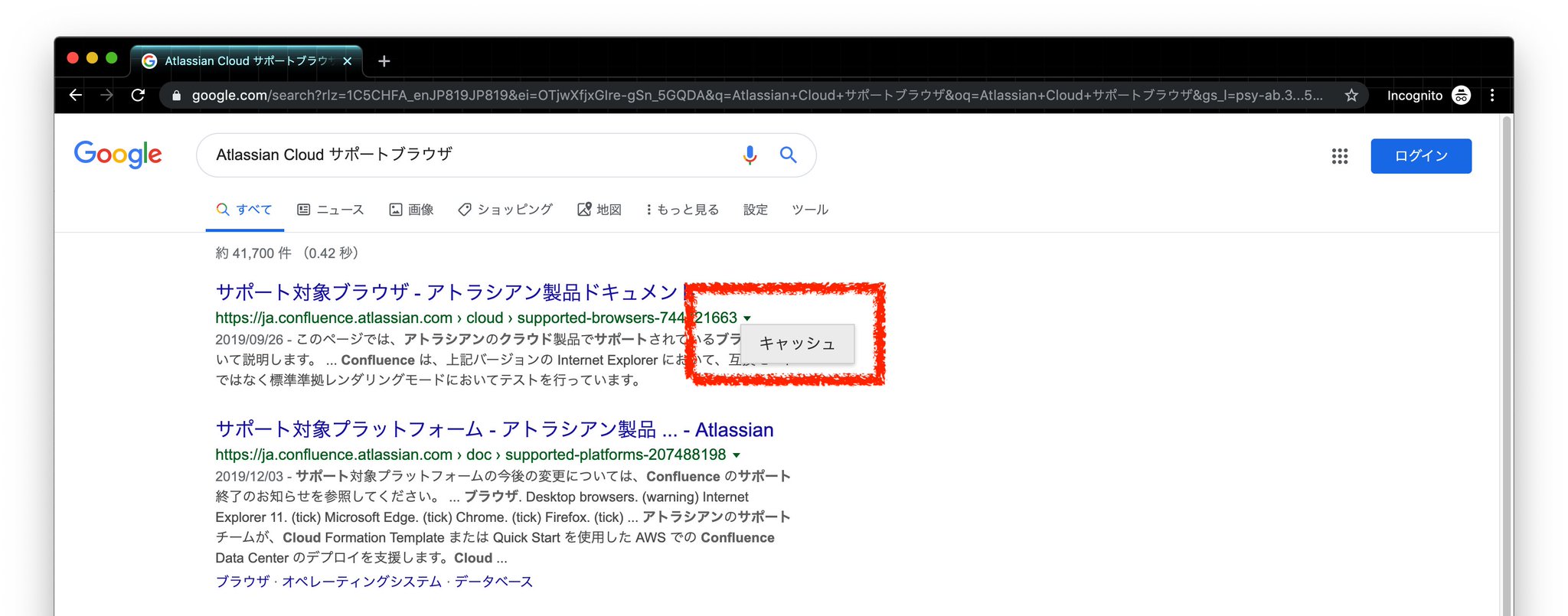The image size is (1568, 616).
Task: Close the Atlassian Cloud search tab
Action: 348,61
